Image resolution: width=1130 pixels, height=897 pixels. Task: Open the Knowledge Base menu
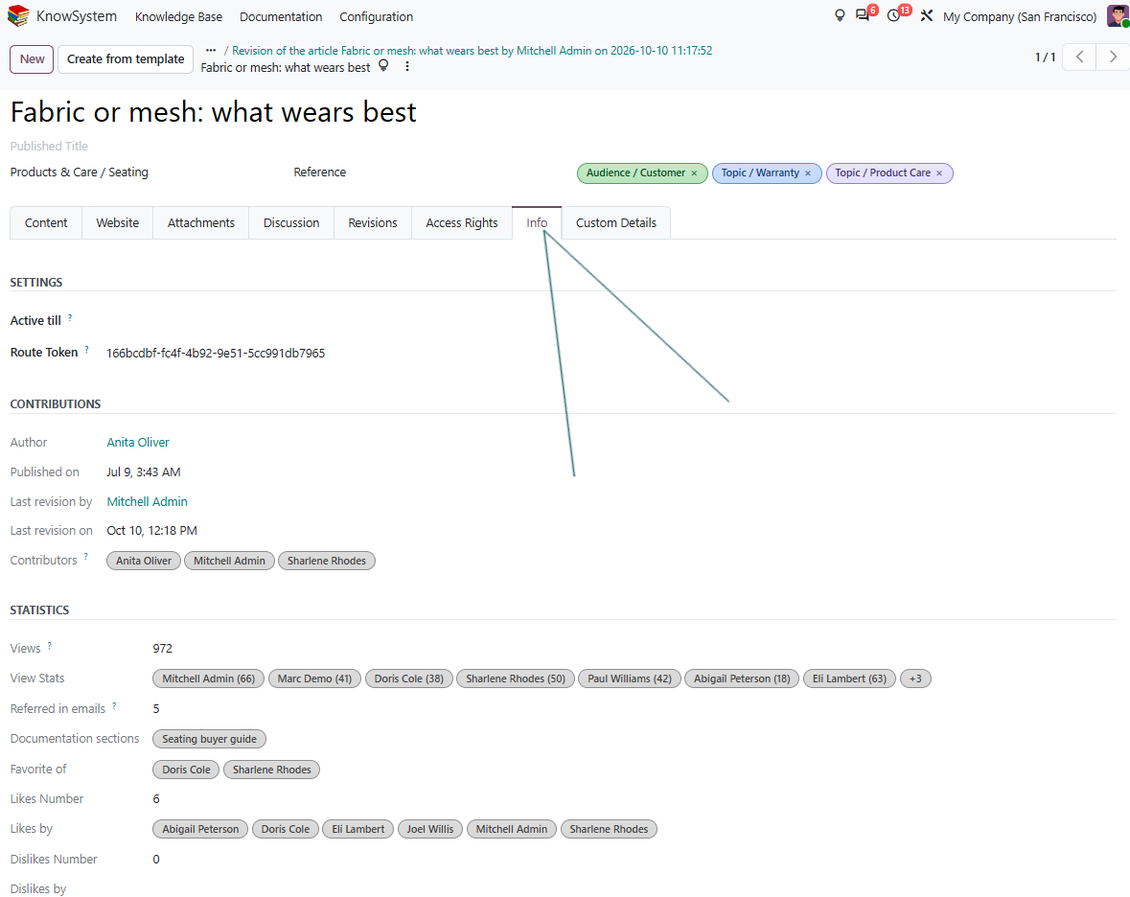tap(179, 17)
